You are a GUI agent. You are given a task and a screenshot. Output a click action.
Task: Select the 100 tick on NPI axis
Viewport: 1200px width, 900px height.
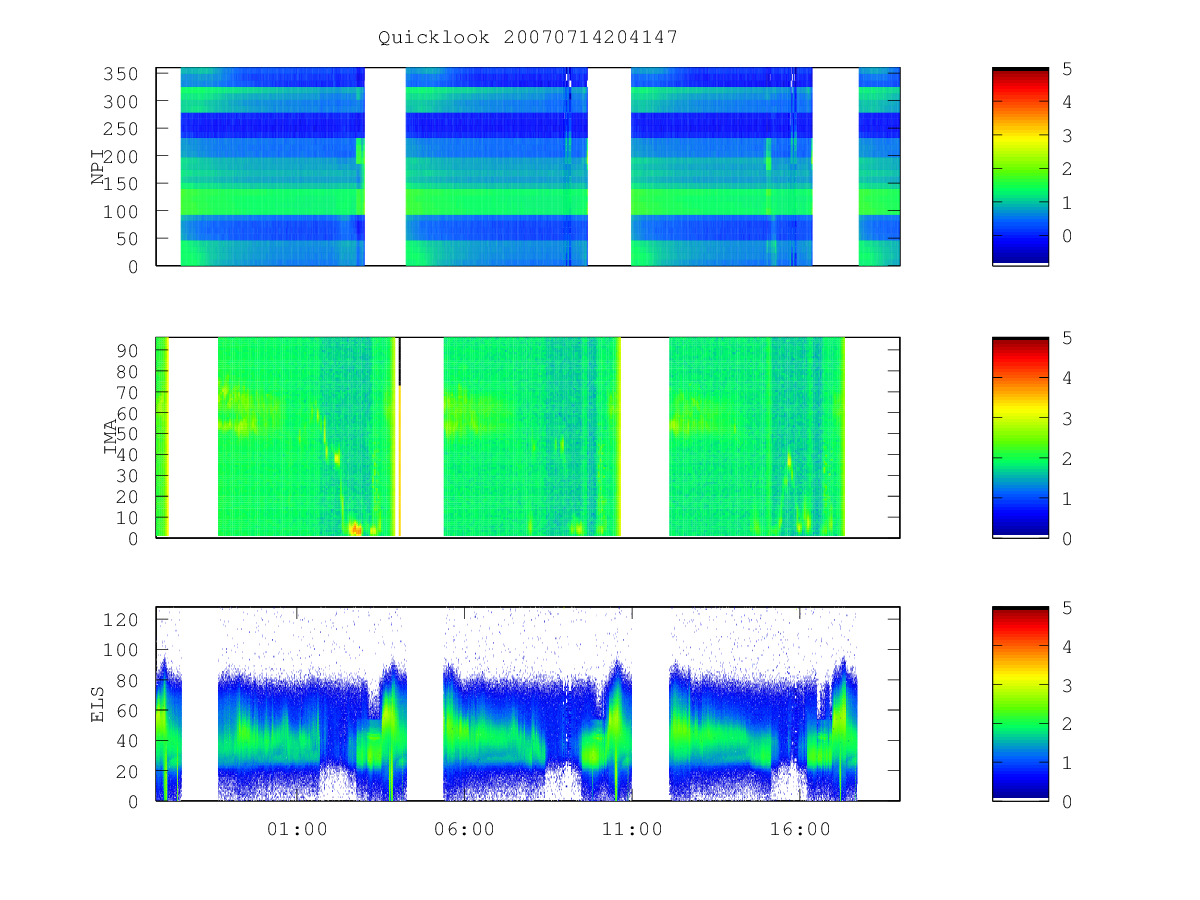click(x=120, y=212)
